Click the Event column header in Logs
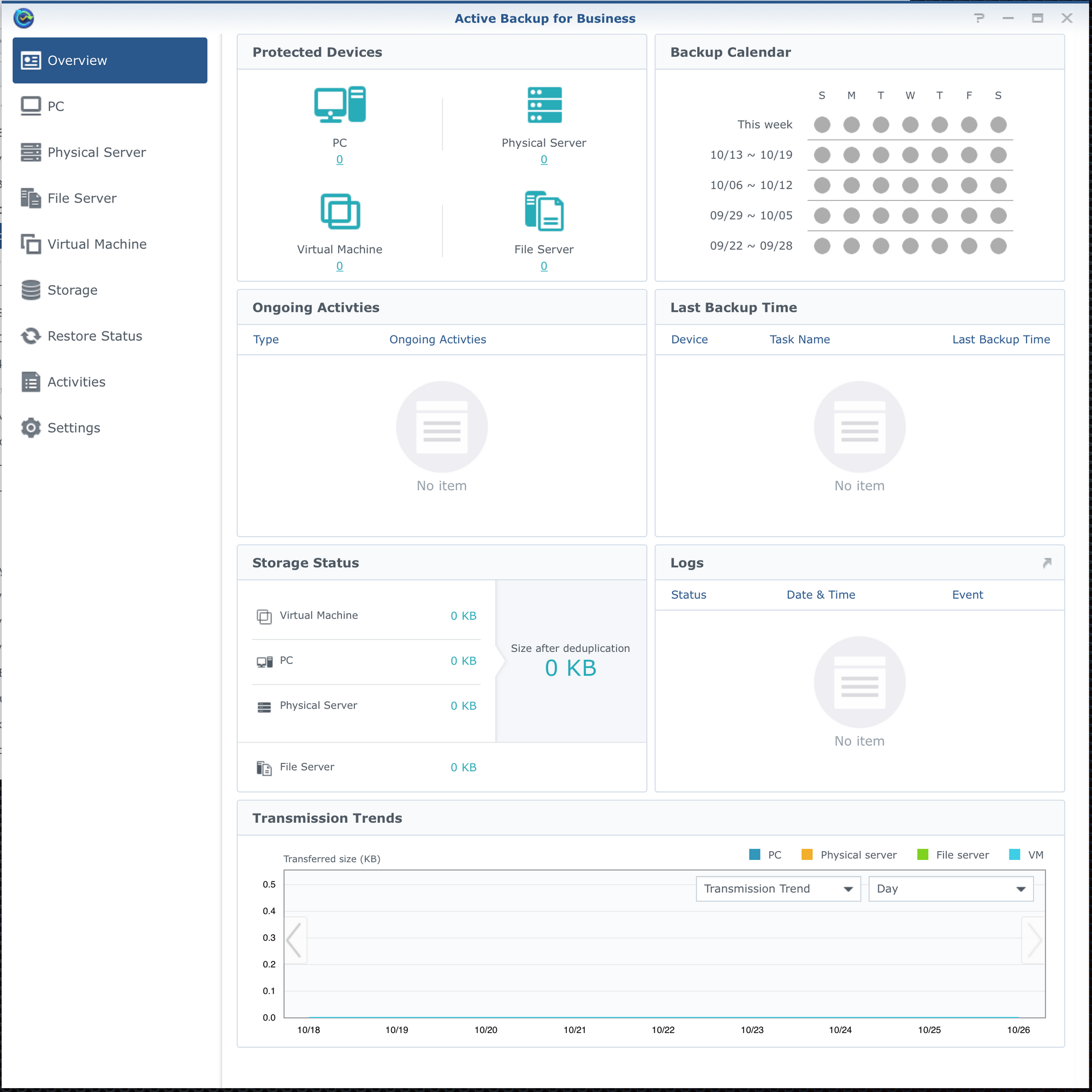The height and width of the screenshot is (1092, 1092). (x=968, y=595)
